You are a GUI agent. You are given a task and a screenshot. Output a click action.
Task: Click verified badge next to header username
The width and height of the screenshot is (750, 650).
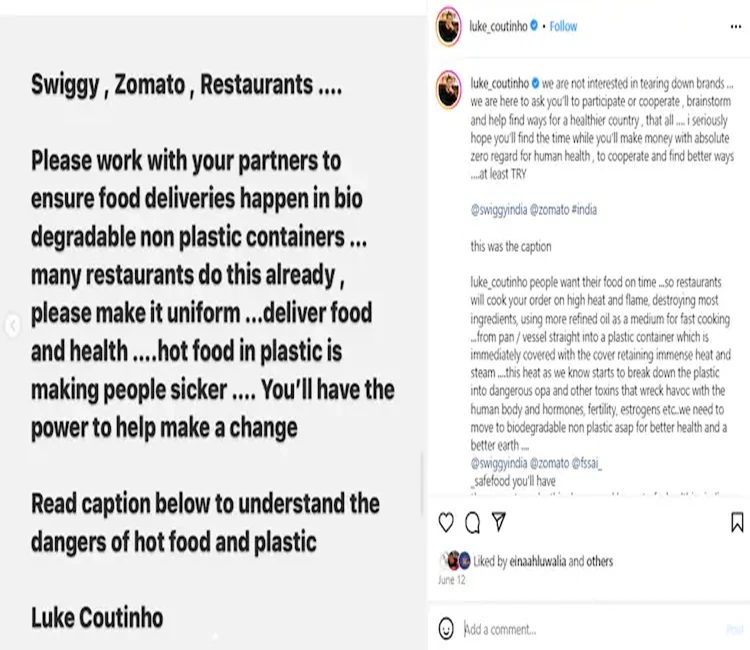click(533, 27)
